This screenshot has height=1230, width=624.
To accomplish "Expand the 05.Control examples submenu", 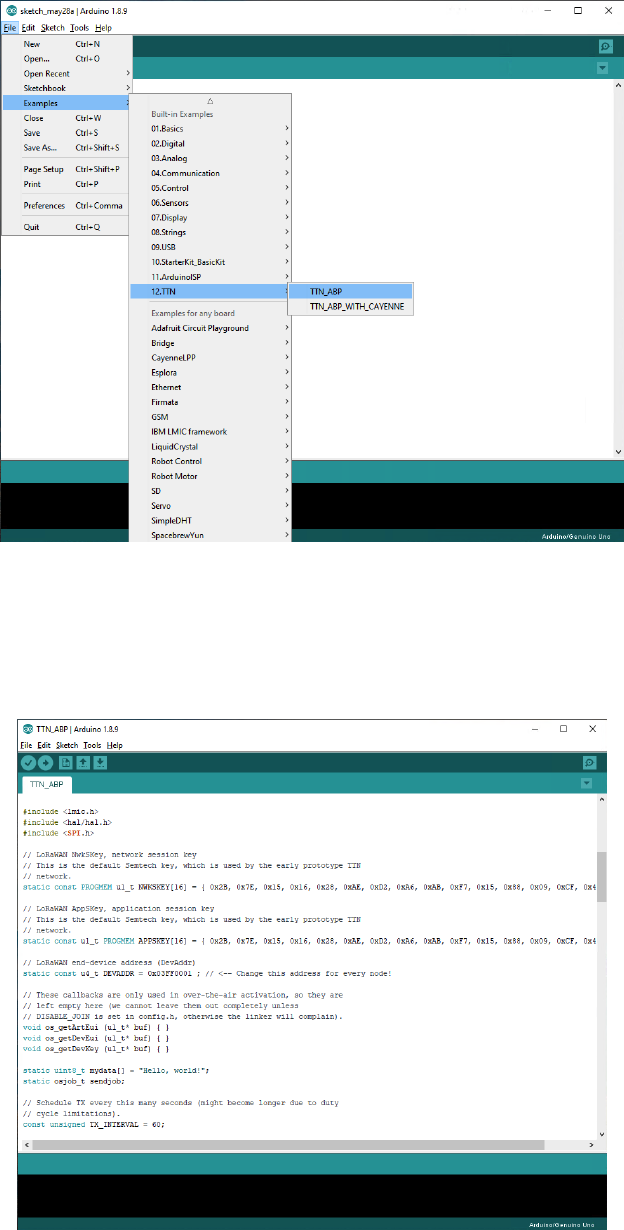I will point(209,188).
